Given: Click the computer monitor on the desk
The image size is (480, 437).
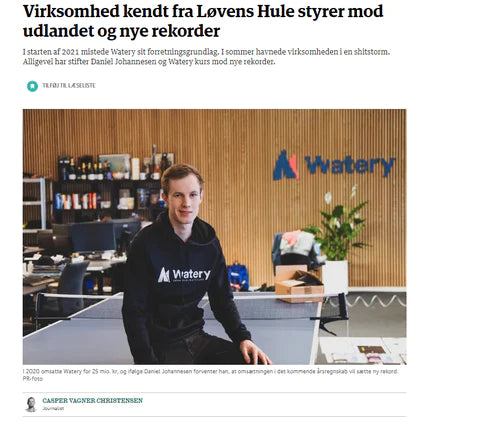Looking at the screenshot, I should pyautogui.click(x=94, y=237).
